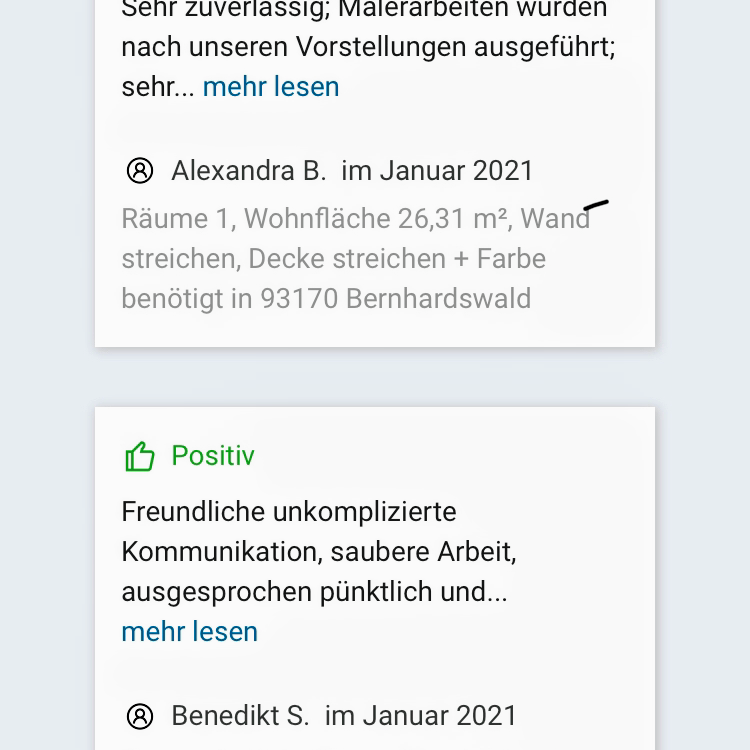Tap "im Januar 2021" next to Benedikt S.
Image resolution: width=750 pixels, height=750 pixels.
(421, 716)
